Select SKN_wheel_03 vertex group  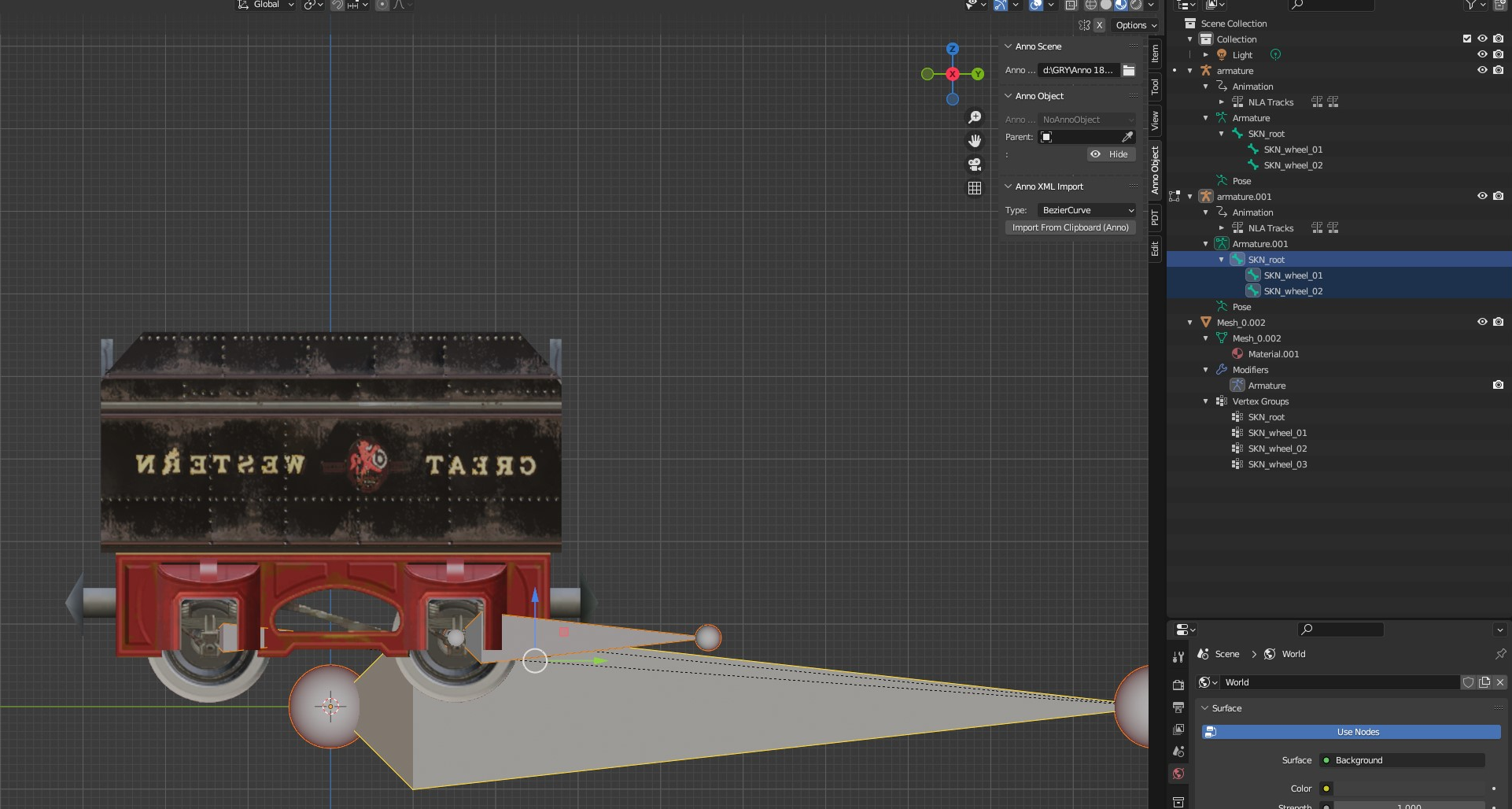(x=1277, y=464)
